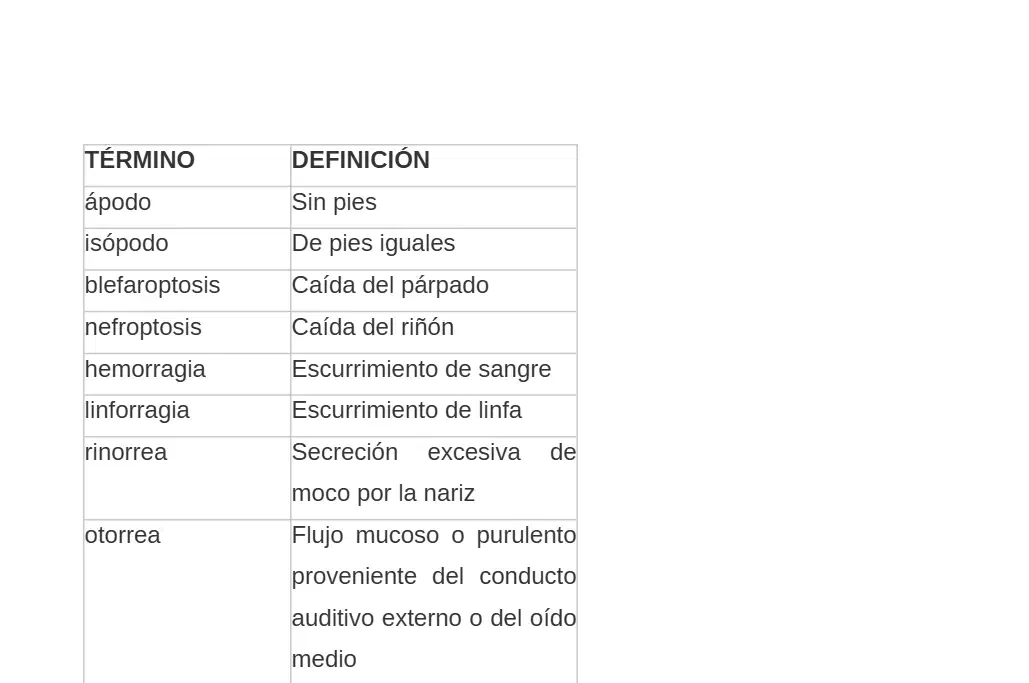Select the term otorrea
Viewport: 1029px width, 683px height.
tap(123, 535)
